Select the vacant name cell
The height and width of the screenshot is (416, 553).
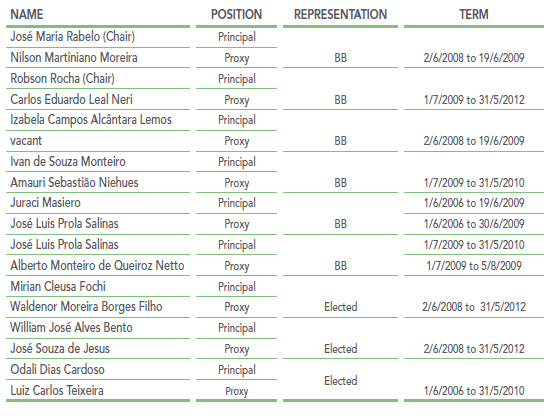(26, 141)
